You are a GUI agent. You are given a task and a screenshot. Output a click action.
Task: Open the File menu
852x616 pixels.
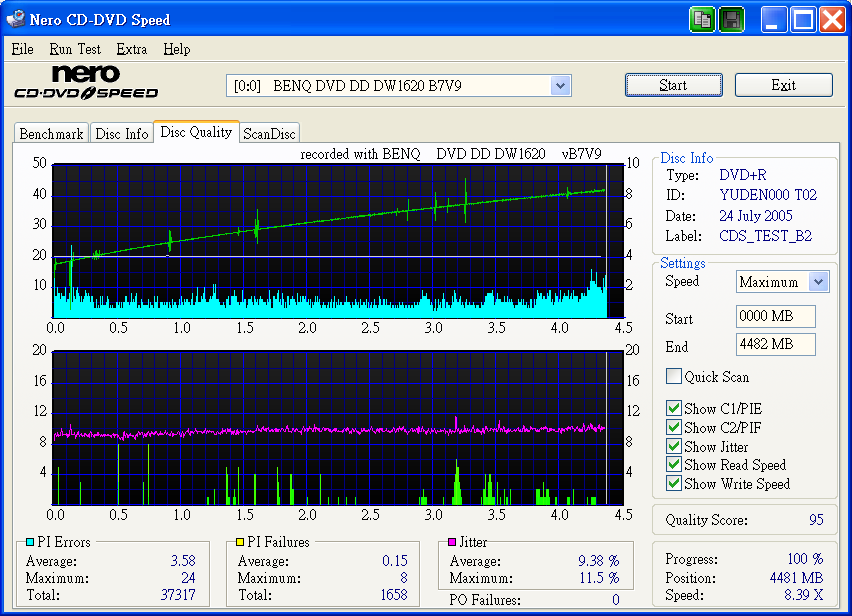coord(22,49)
